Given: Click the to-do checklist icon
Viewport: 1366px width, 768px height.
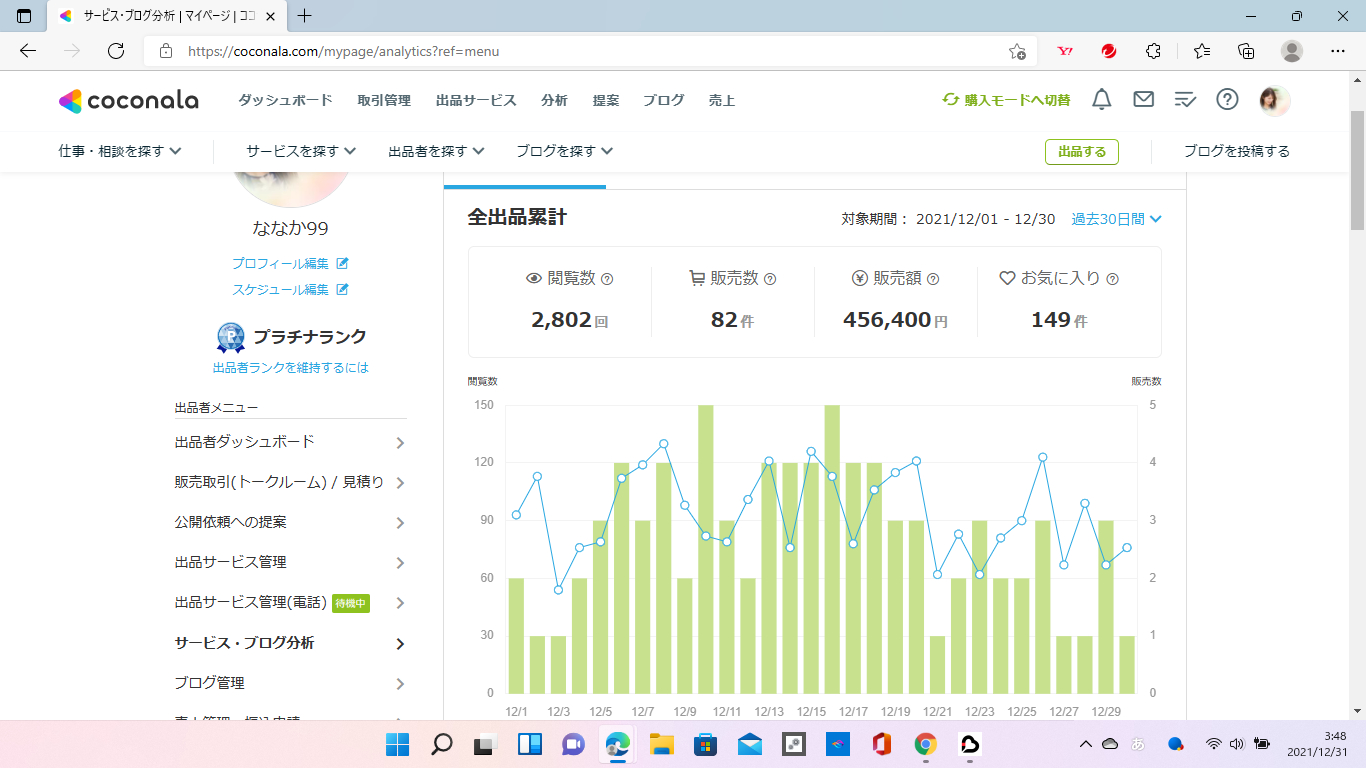Looking at the screenshot, I should tap(1185, 100).
